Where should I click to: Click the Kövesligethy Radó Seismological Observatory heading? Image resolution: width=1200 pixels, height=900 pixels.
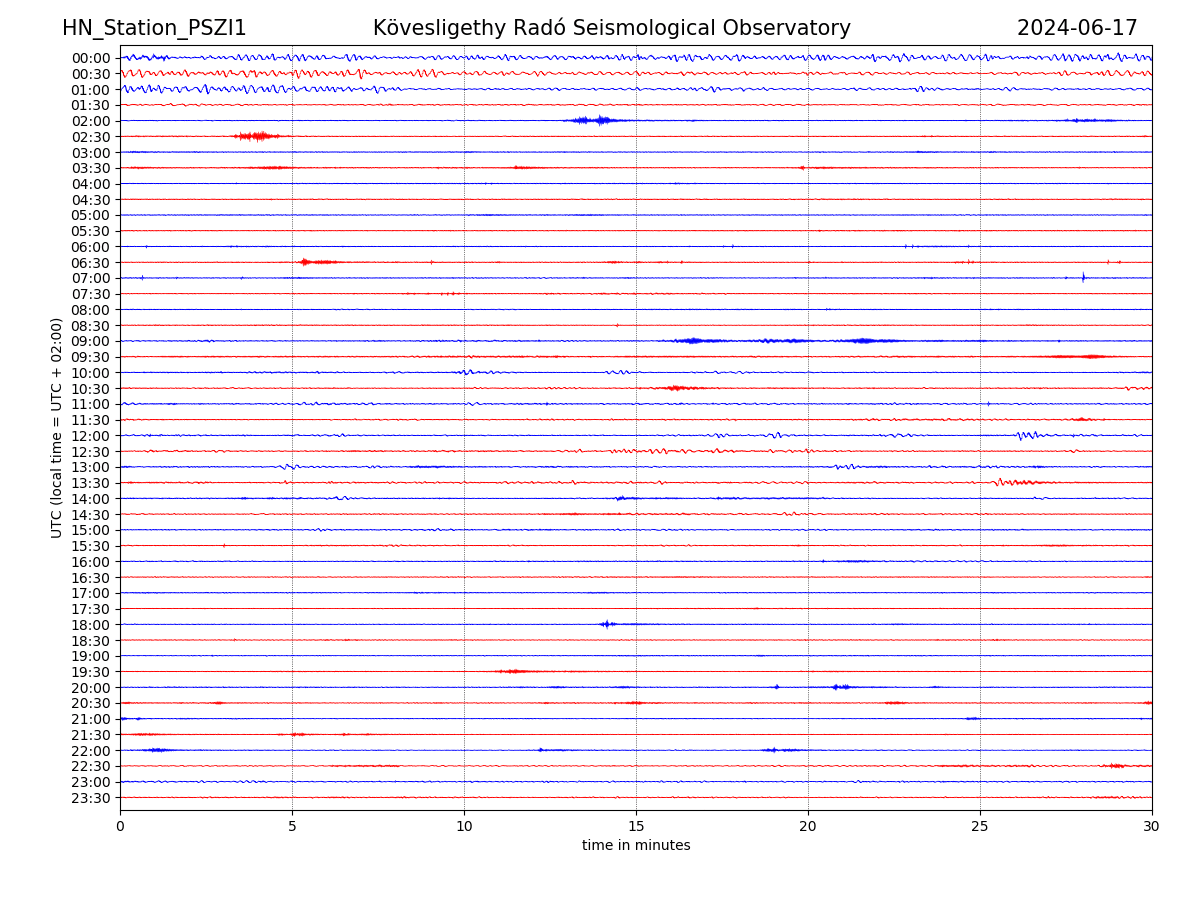tap(611, 28)
